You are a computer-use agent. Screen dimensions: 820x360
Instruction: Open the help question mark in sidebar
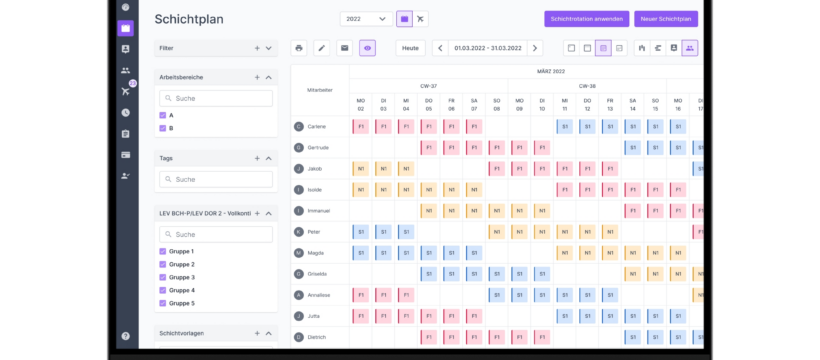pyautogui.click(x=126, y=336)
